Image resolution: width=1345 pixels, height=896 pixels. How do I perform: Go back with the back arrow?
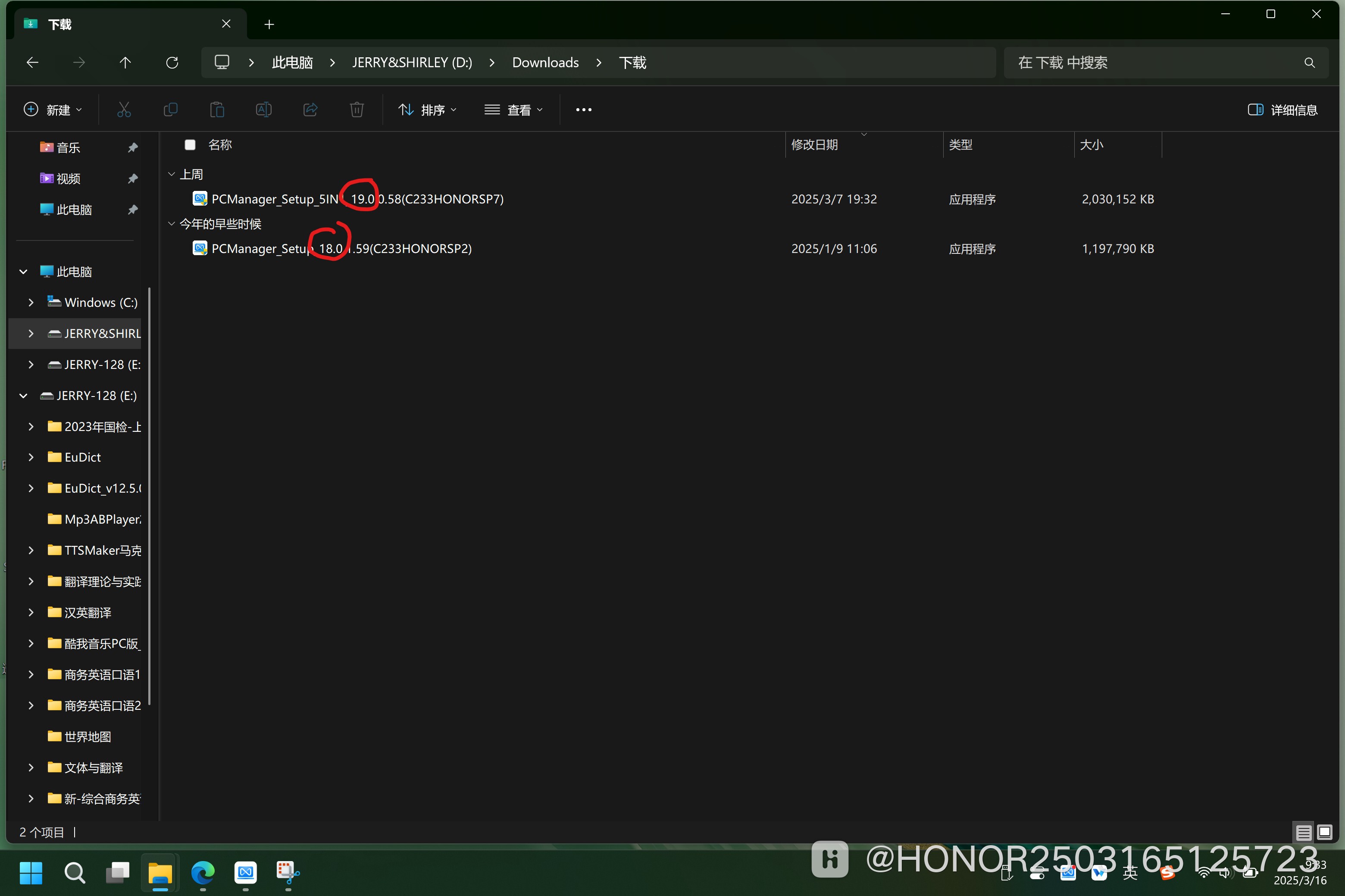pos(33,62)
